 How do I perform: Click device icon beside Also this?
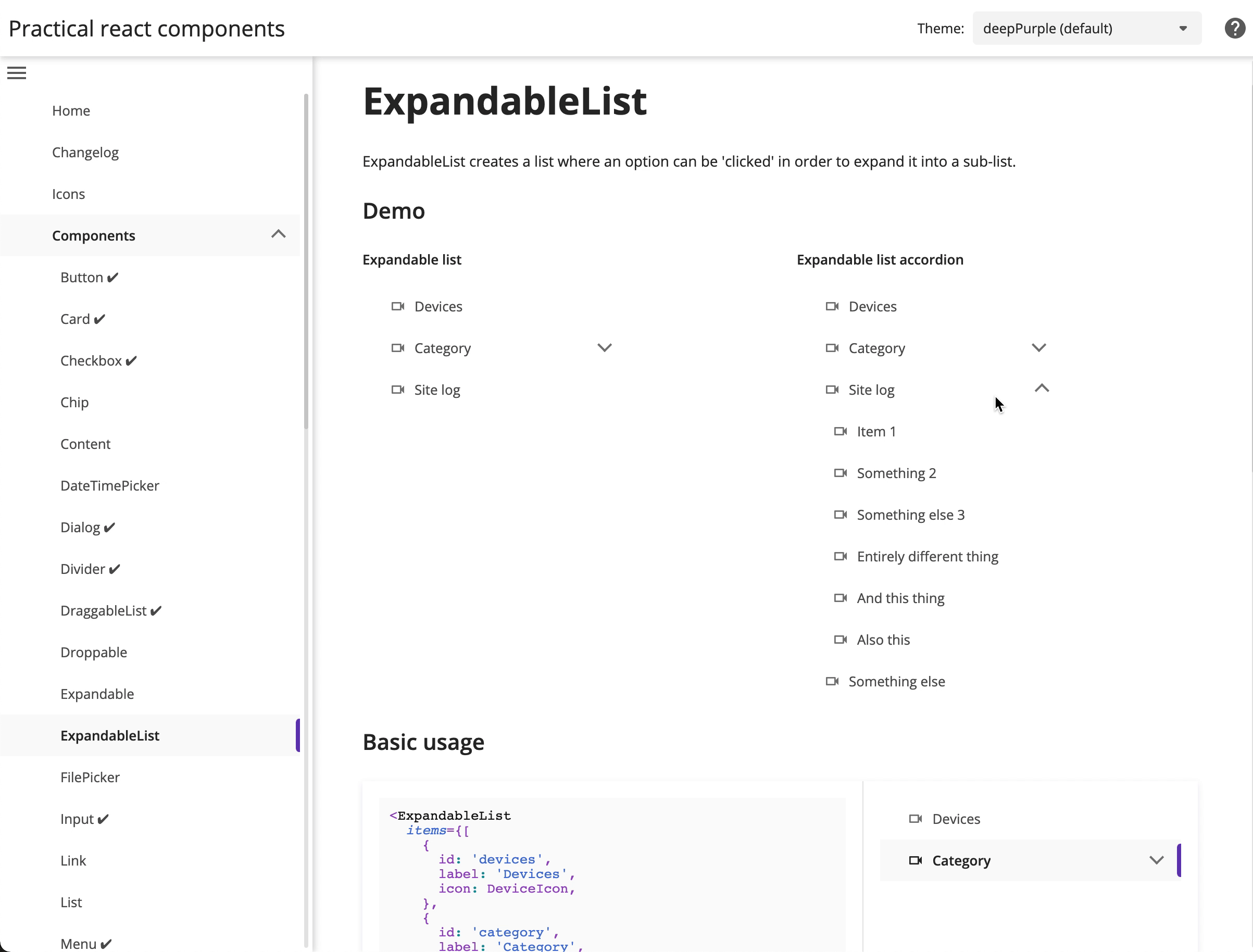840,640
